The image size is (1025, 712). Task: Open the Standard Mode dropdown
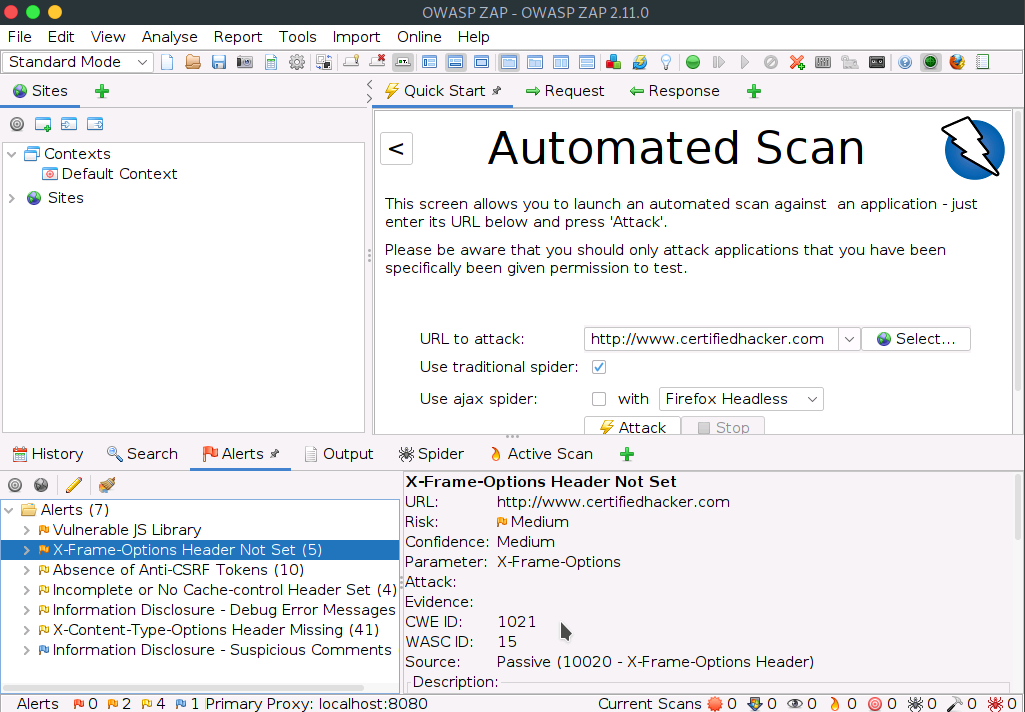pos(80,62)
